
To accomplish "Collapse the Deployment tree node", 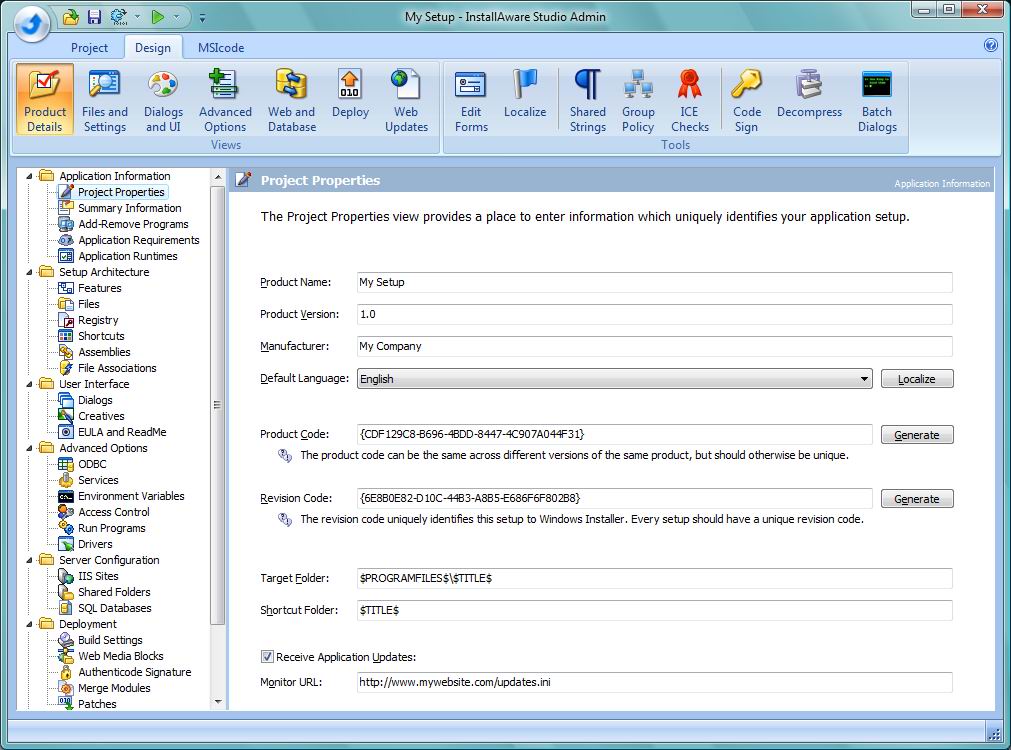I will (29, 624).
